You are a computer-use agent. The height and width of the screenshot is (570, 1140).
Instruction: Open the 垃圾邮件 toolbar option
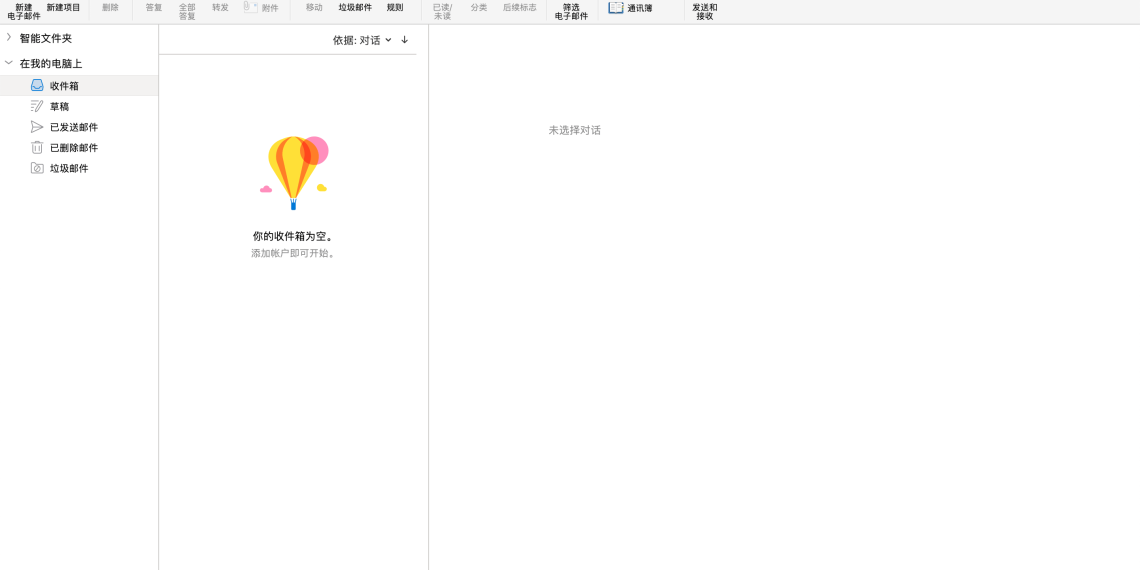[355, 8]
